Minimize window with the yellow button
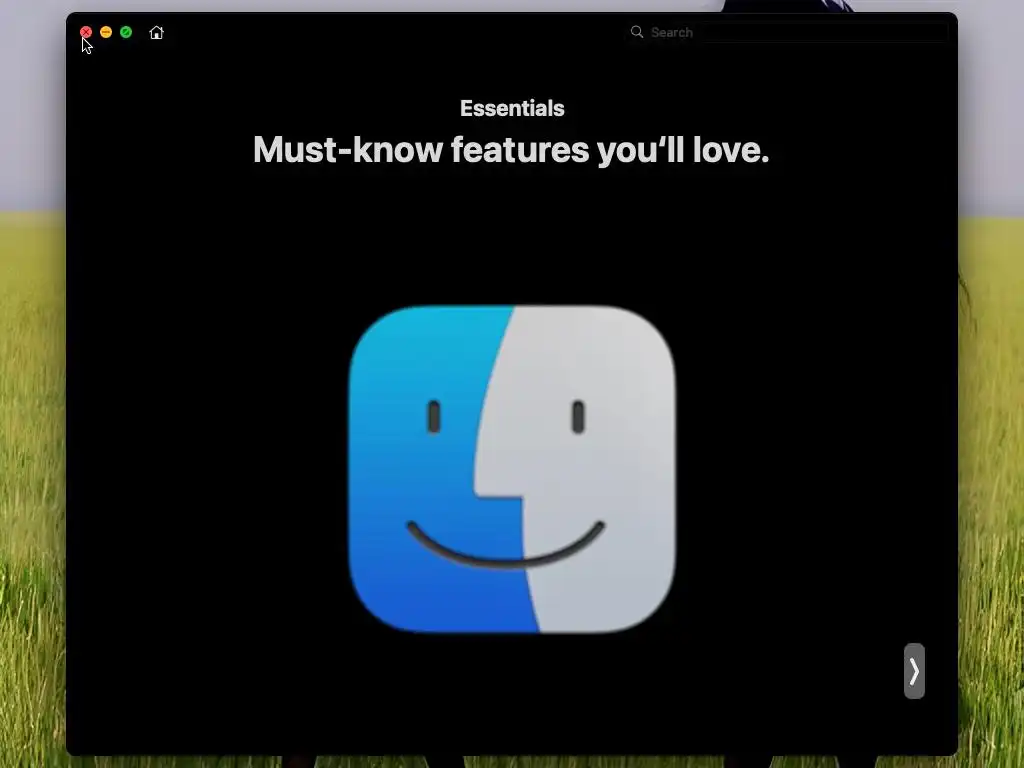1024x768 pixels. pos(106,32)
